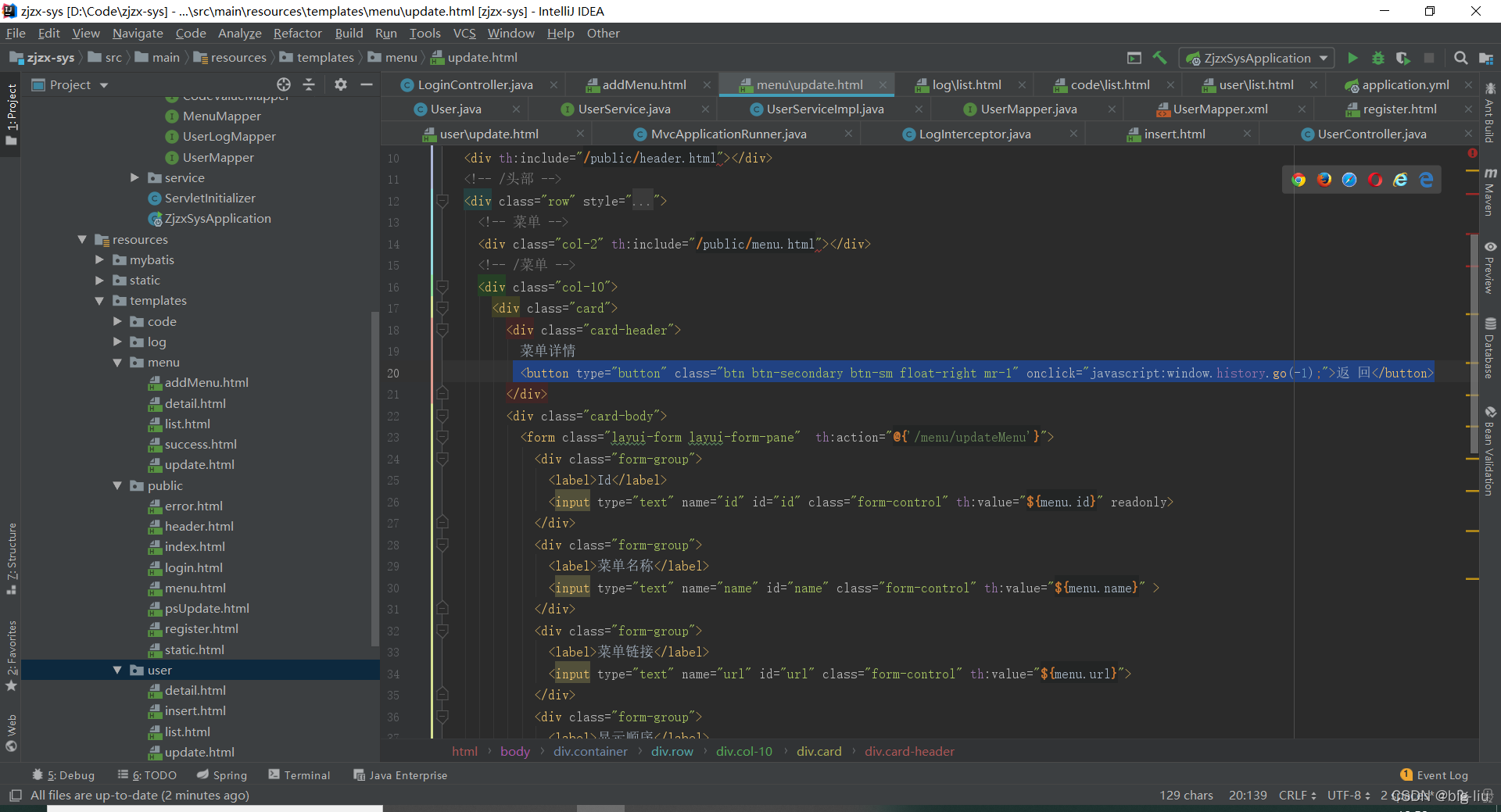Screen dimensions: 1501x812
Task: Select ZjzxSysApplication class in tree
Action: pos(217,219)
